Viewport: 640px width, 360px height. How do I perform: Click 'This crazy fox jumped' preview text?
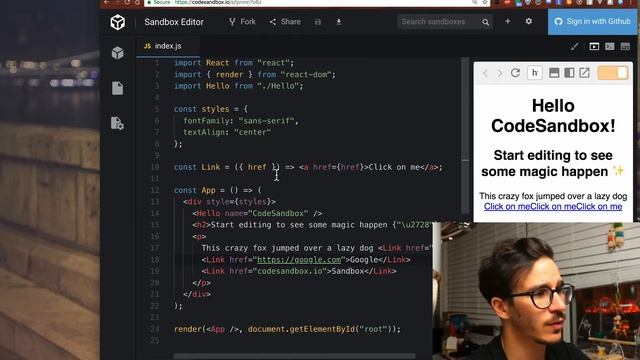point(553,196)
